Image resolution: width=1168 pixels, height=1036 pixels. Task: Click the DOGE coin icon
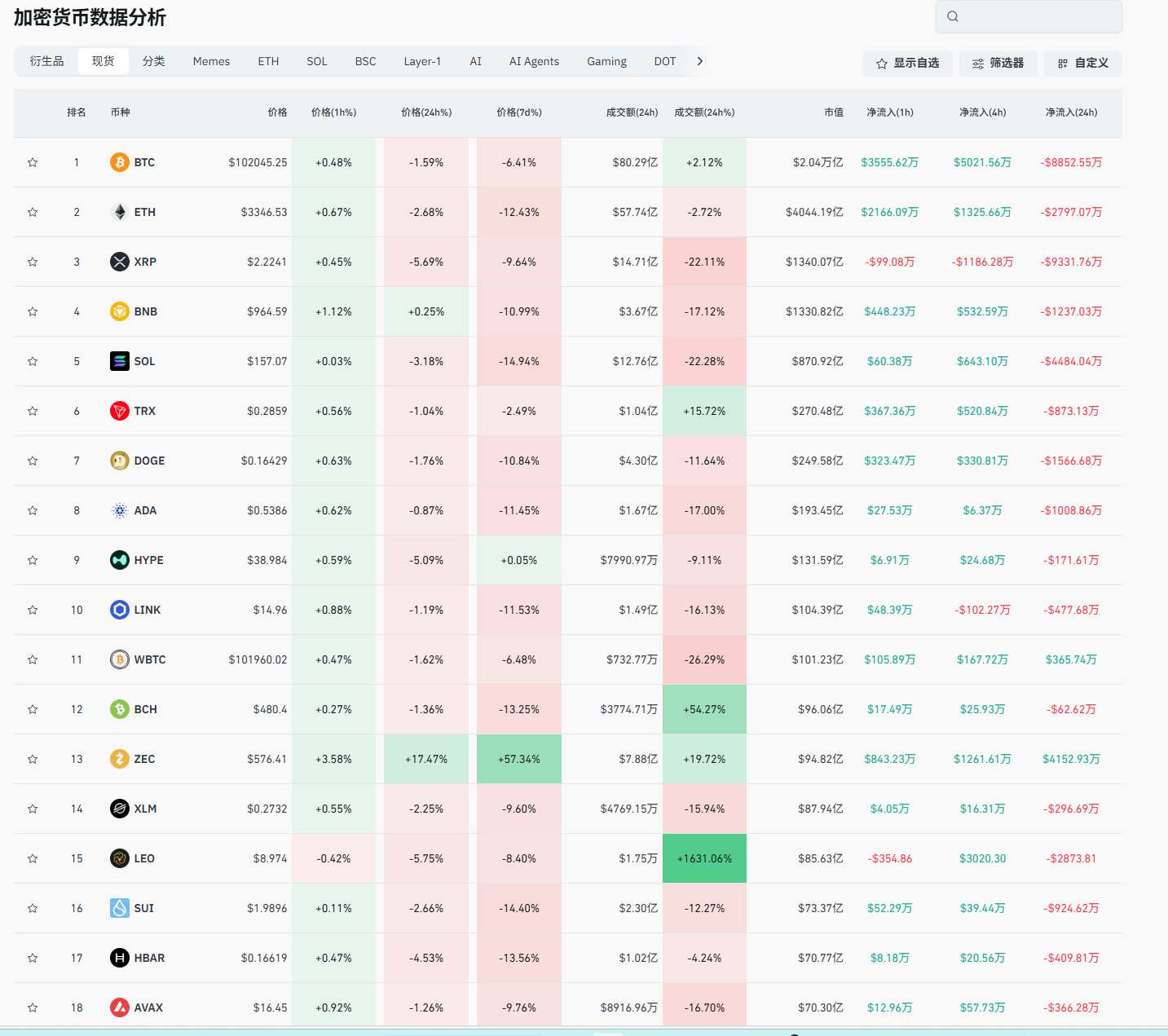tap(120, 461)
